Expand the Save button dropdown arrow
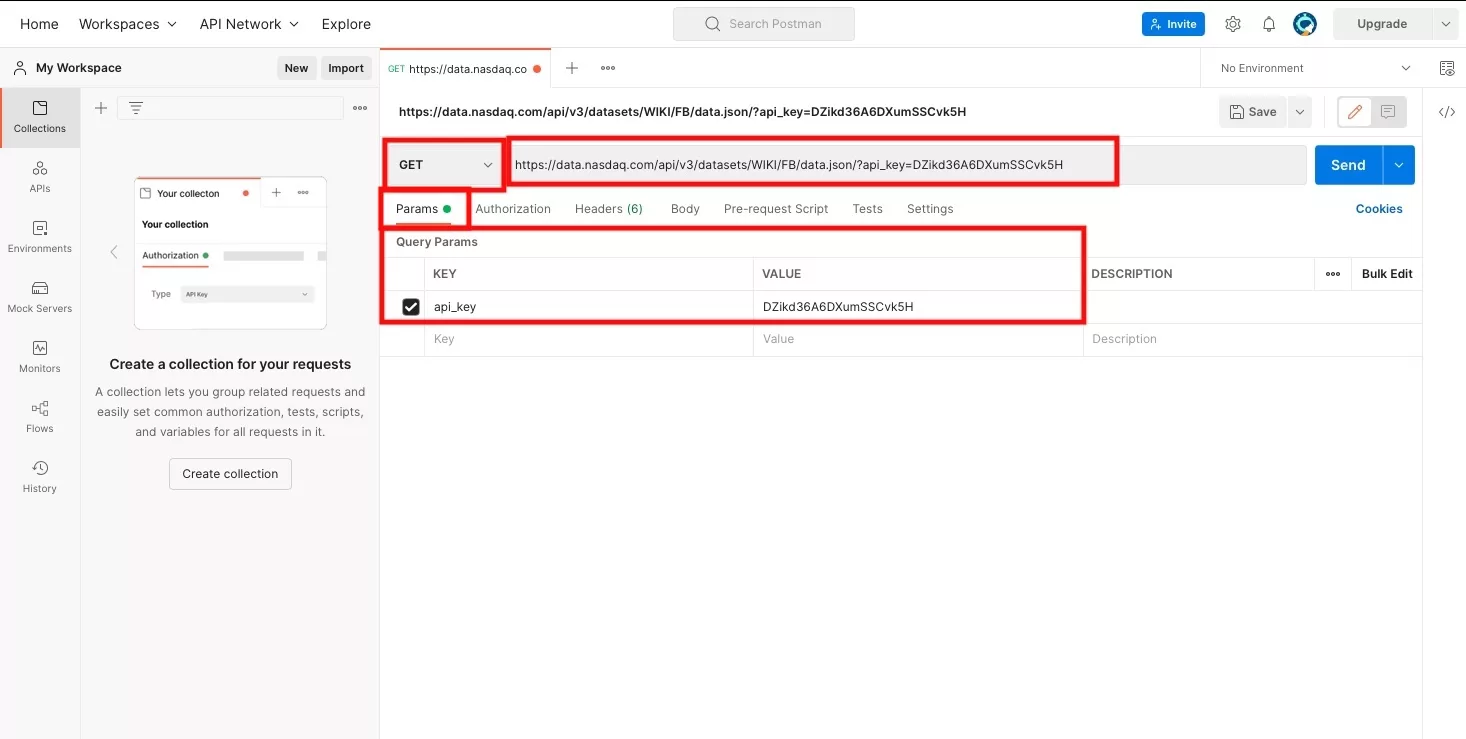This screenshot has height=739, width=1466. click(x=1300, y=112)
